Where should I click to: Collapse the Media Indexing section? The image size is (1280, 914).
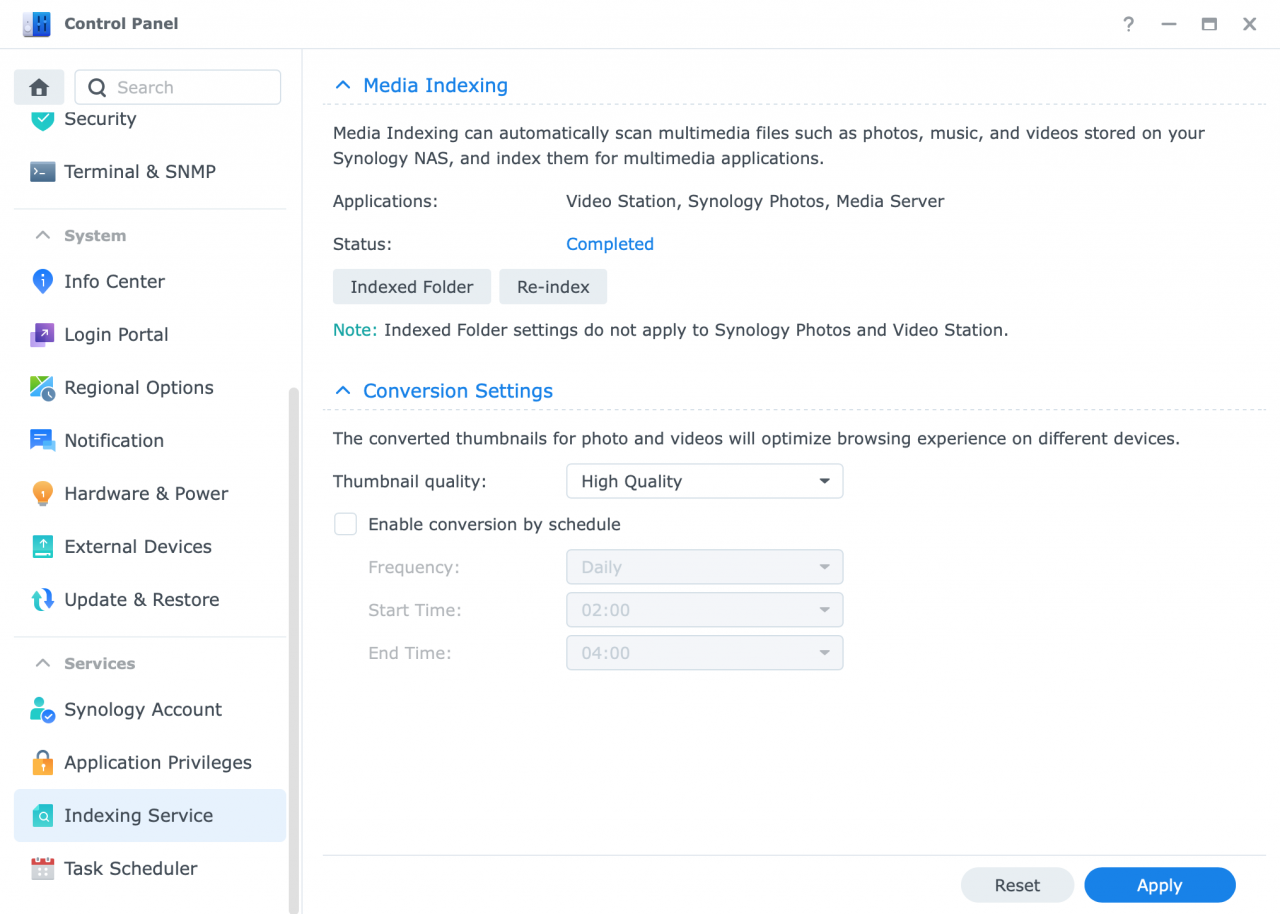click(x=342, y=85)
